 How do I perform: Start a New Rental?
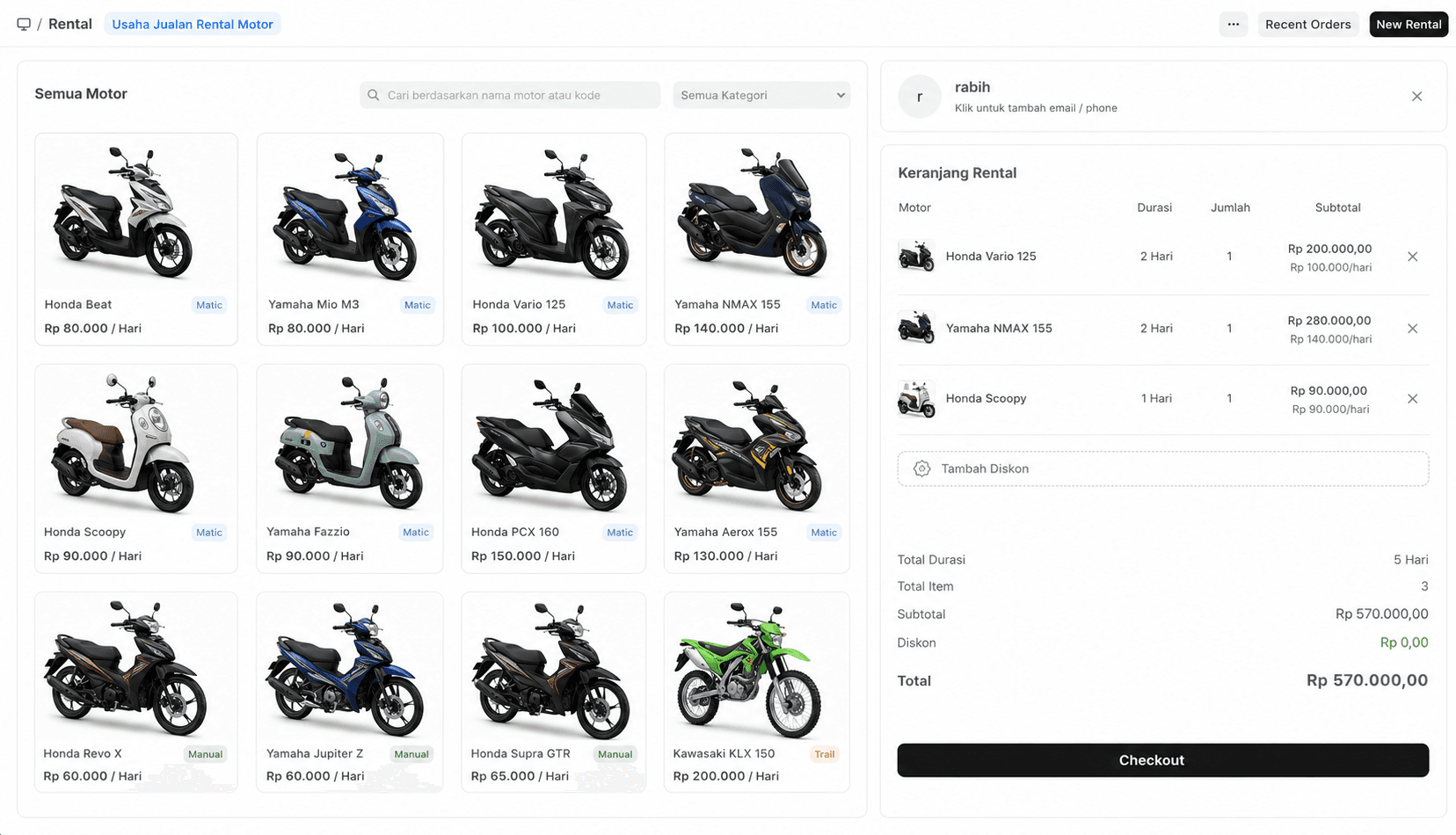click(x=1409, y=25)
